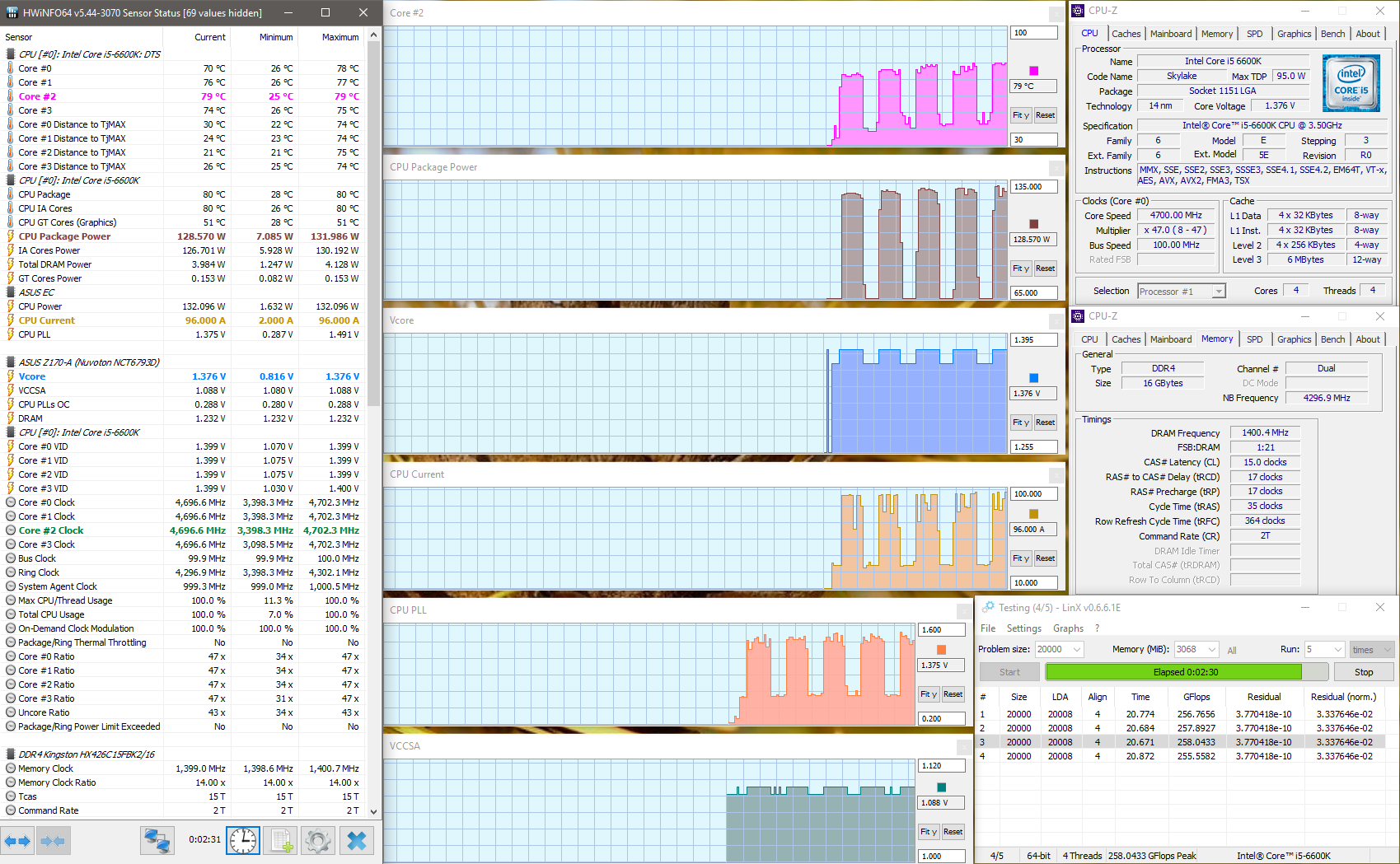Switch to SPD tab in the CPU-Z memory window
The image size is (1400, 864).
[1254, 339]
